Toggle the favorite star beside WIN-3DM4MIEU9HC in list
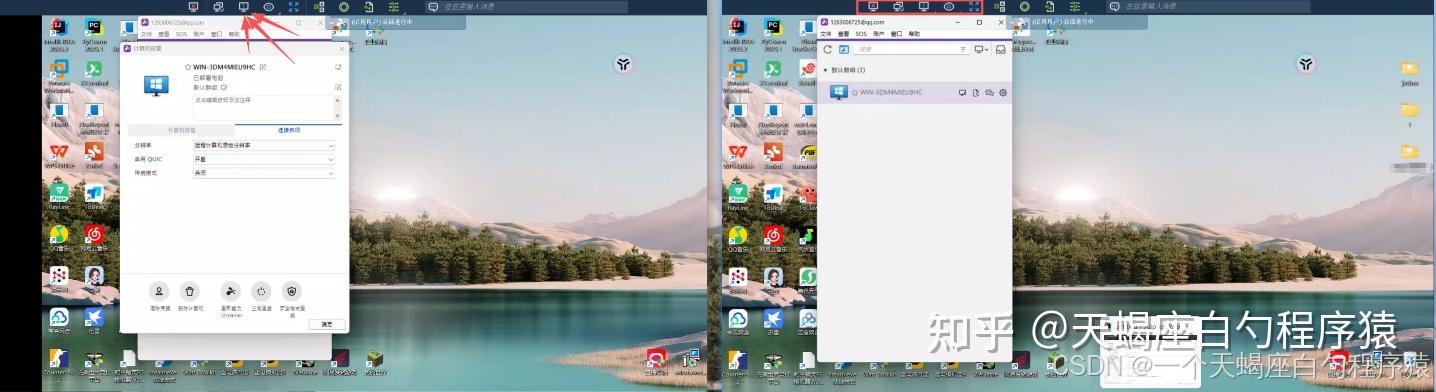The image size is (1436, 392). tap(855, 92)
